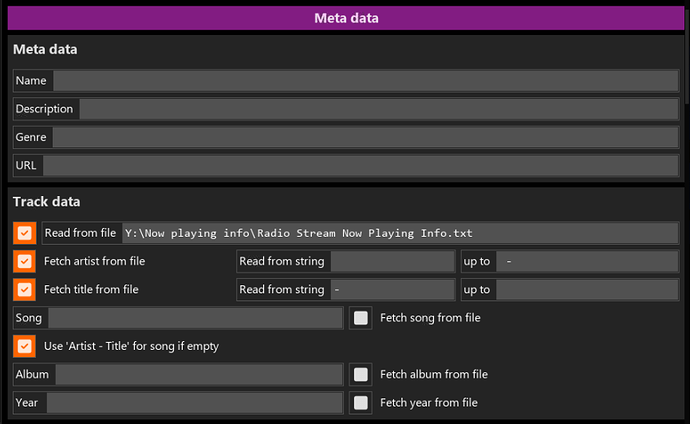
Task: Toggle Use 'Artist - Title' for song checkbox
Action: (x=24, y=346)
